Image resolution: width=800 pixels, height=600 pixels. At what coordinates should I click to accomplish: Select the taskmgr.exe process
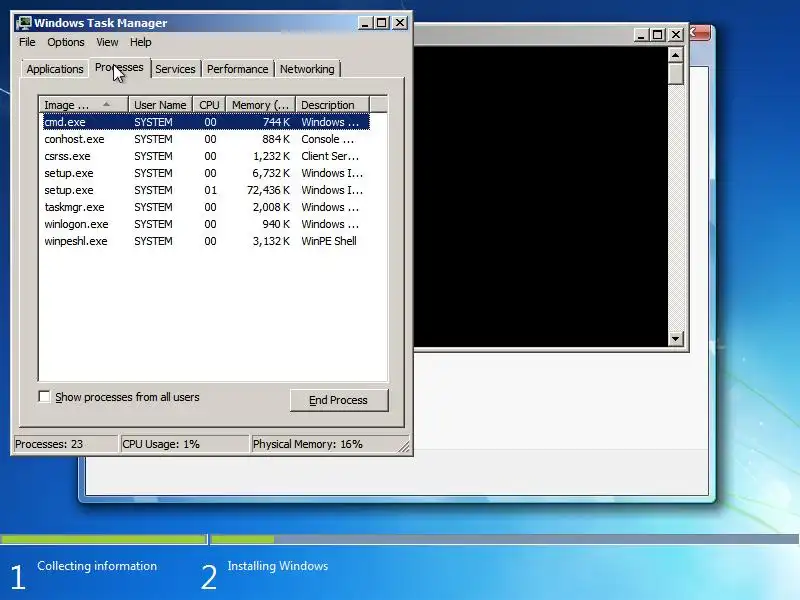click(x=206, y=207)
